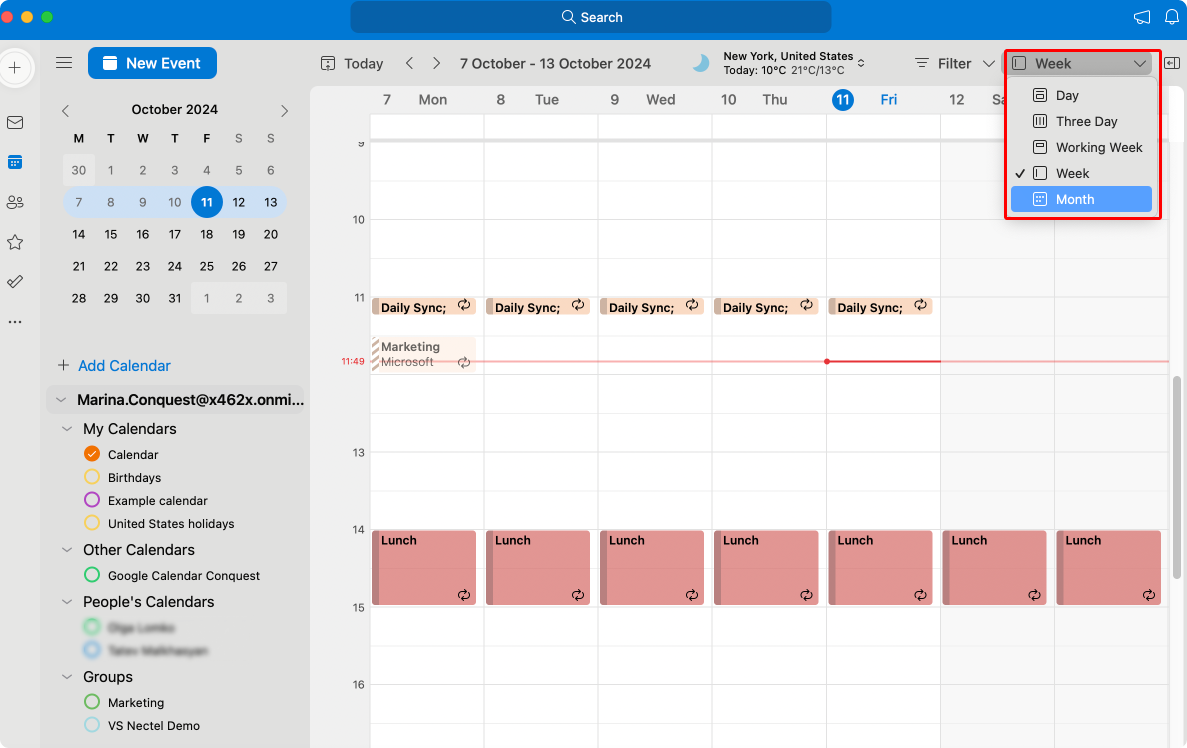The width and height of the screenshot is (1187, 748).
Task: Click the recurrence icon on Friday's Lunch
Action: pos(921,595)
